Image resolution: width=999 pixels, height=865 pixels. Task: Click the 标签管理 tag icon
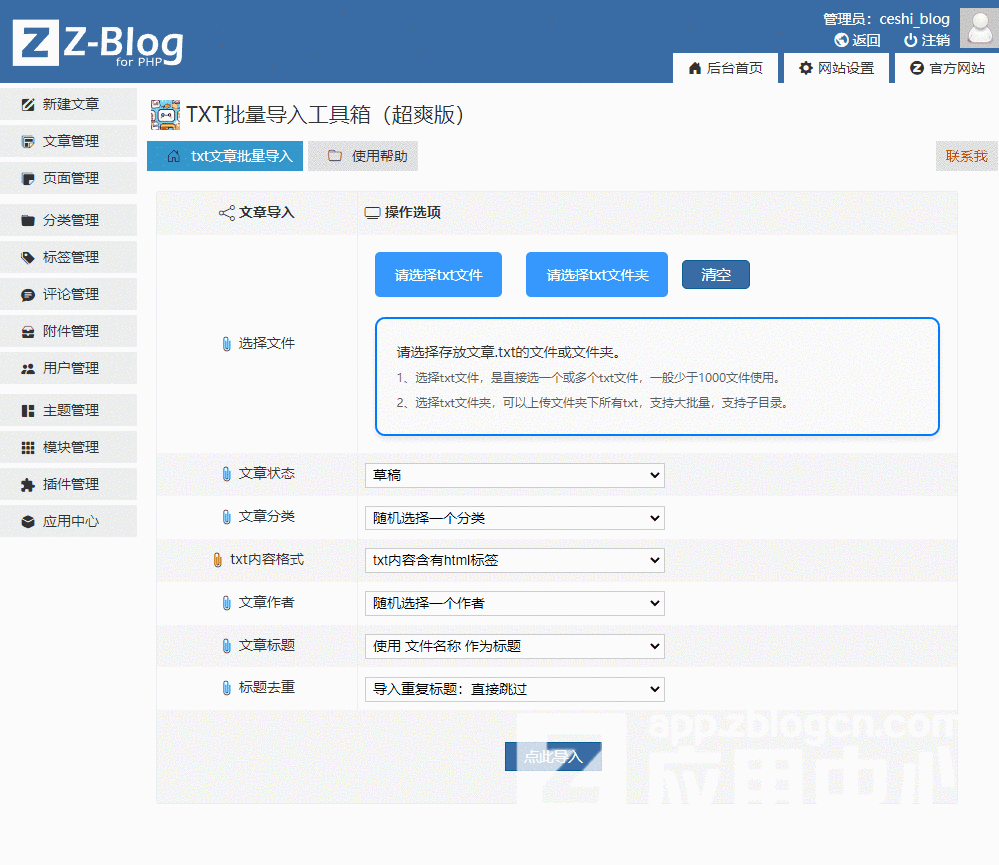28,257
